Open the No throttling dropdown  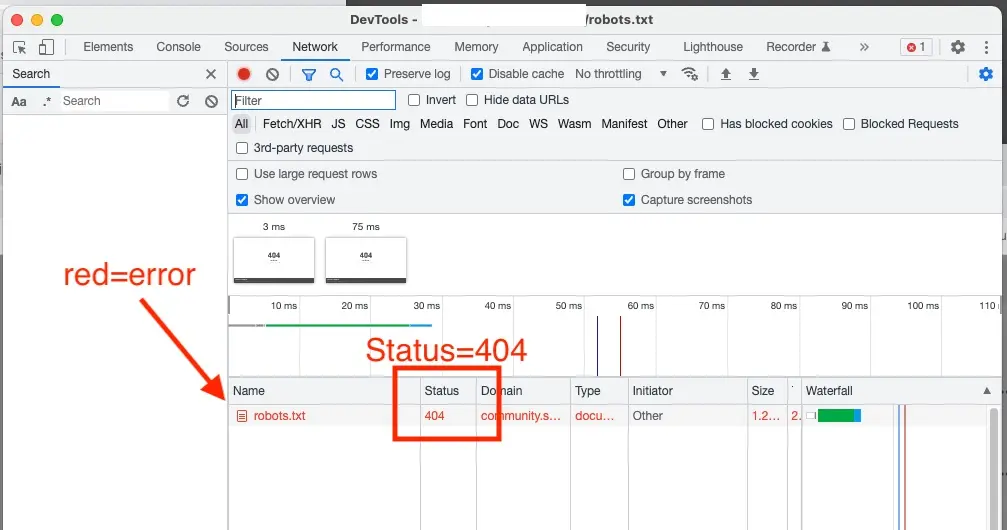point(621,74)
